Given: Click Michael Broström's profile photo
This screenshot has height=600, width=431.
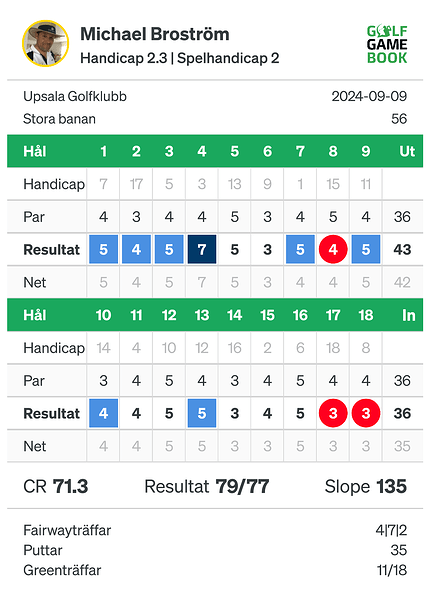Looking at the screenshot, I should pos(46,43).
